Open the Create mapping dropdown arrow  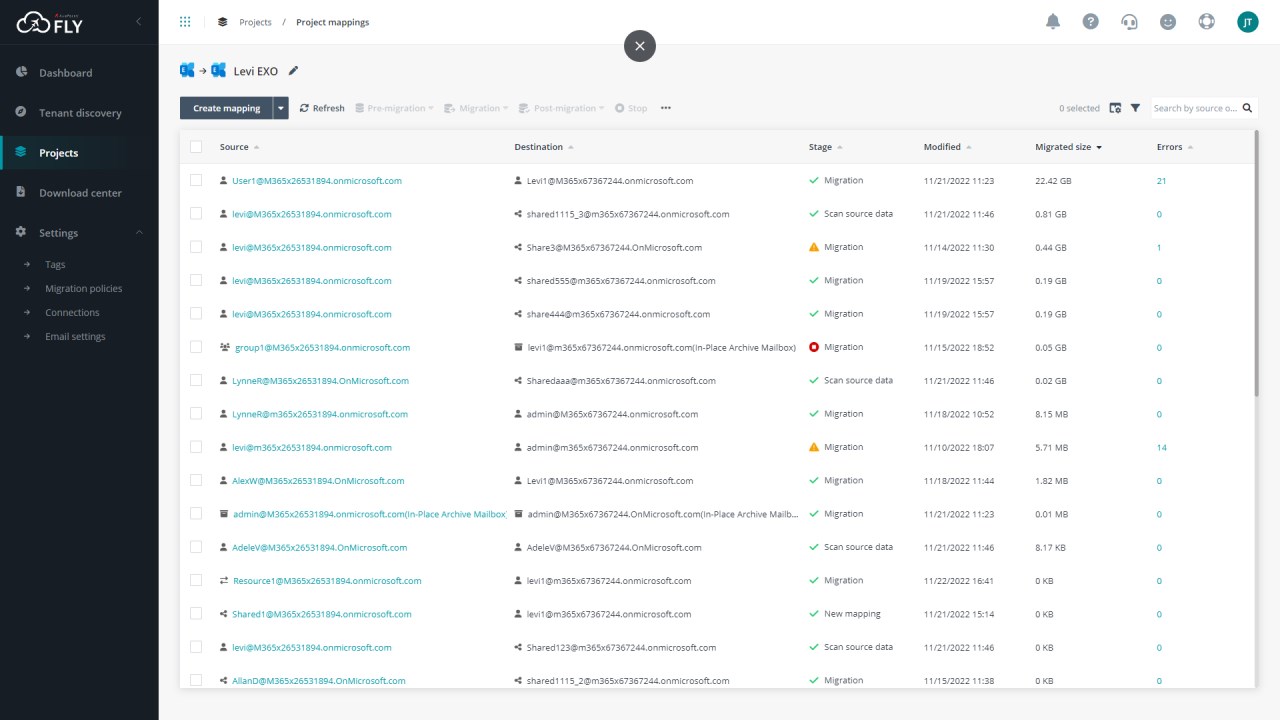point(281,108)
